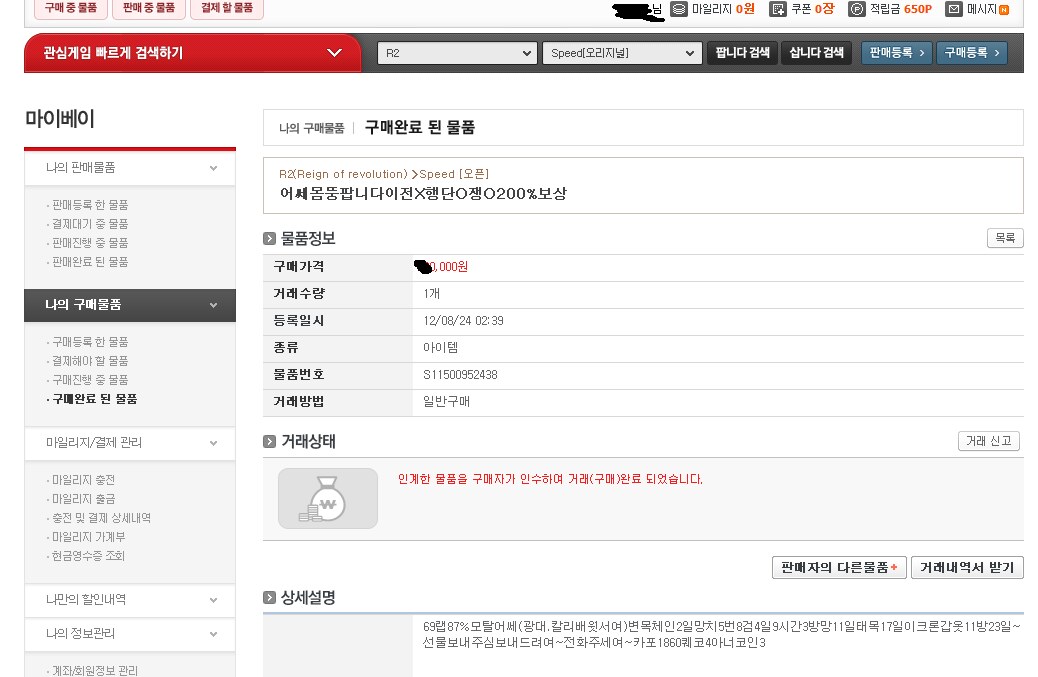Click the arrow icon beside 물품정보 heading
1038x677 pixels.
pos(270,239)
